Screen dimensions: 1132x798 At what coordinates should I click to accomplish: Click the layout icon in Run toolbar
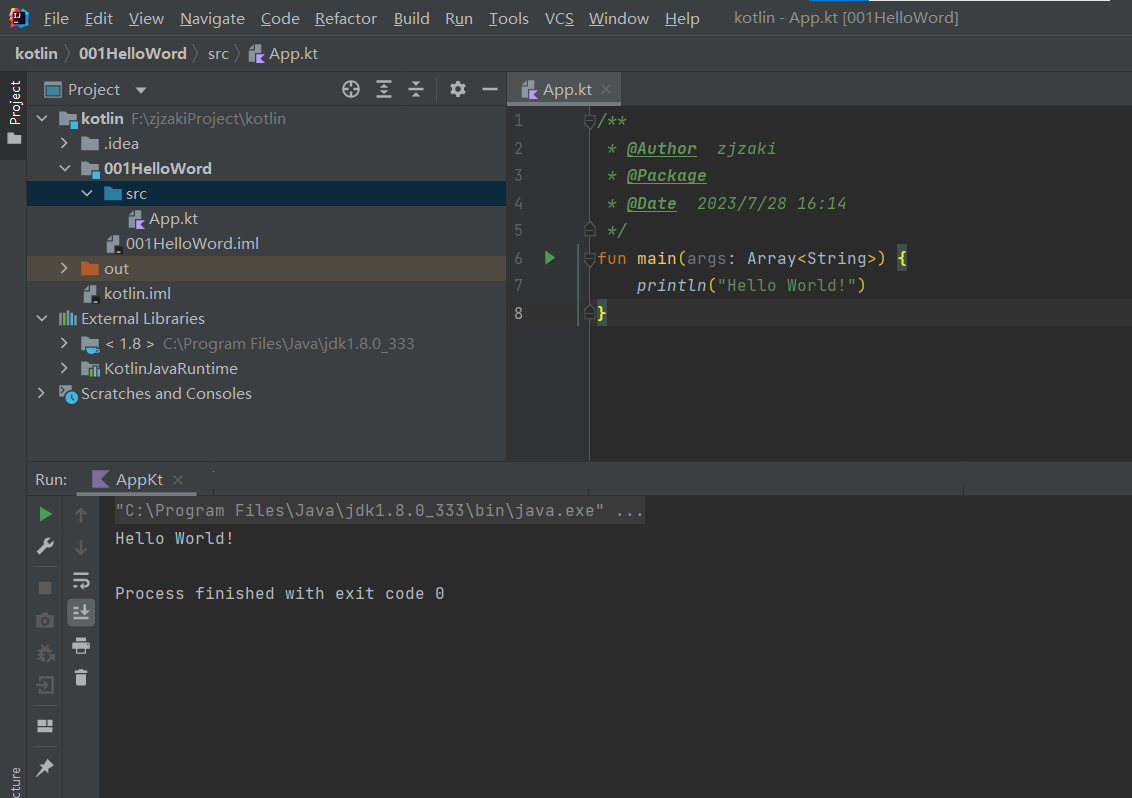[x=45, y=726]
